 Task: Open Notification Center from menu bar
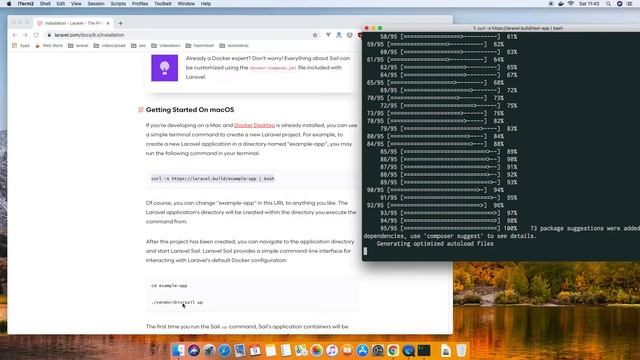[629, 4]
